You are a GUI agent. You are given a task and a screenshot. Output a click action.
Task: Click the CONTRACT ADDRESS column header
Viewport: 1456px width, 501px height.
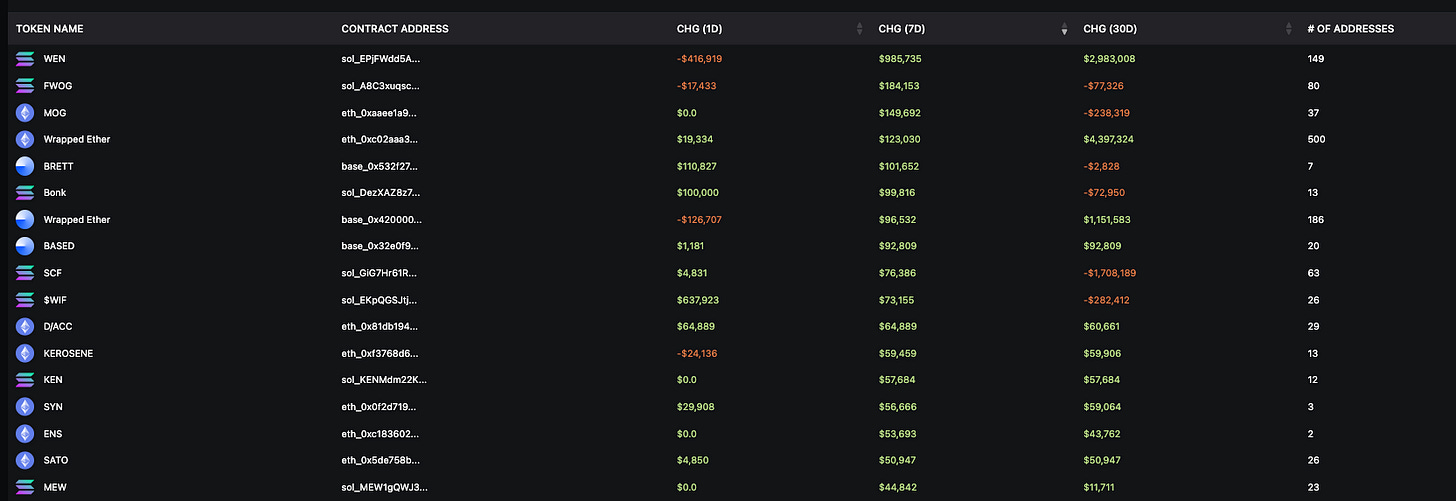395,29
